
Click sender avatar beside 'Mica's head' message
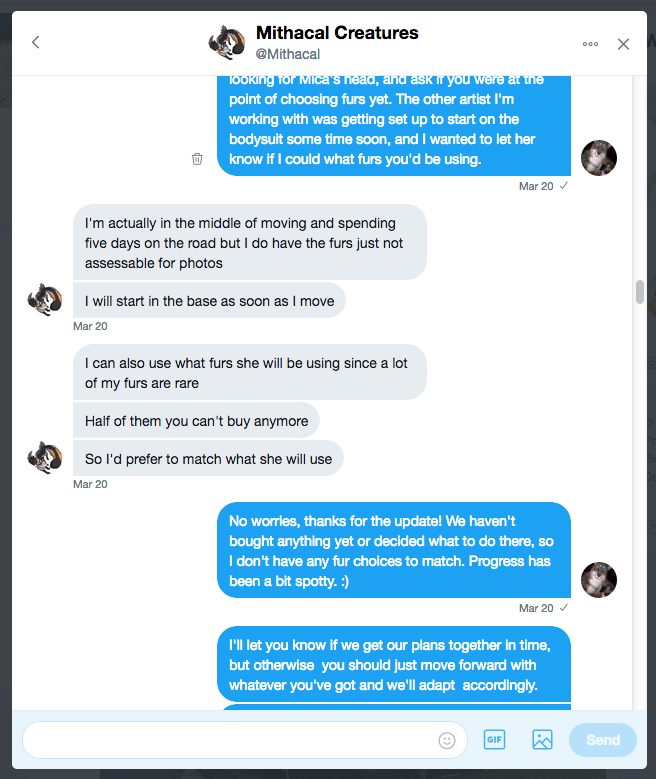[x=599, y=158]
